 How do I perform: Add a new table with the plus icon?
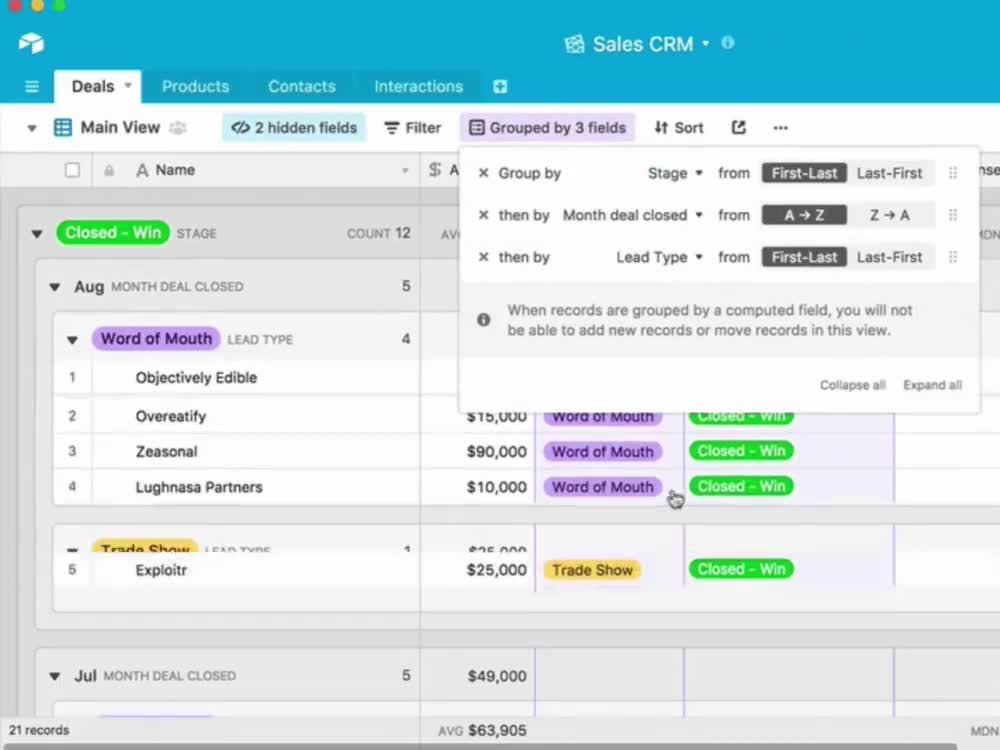[500, 87]
